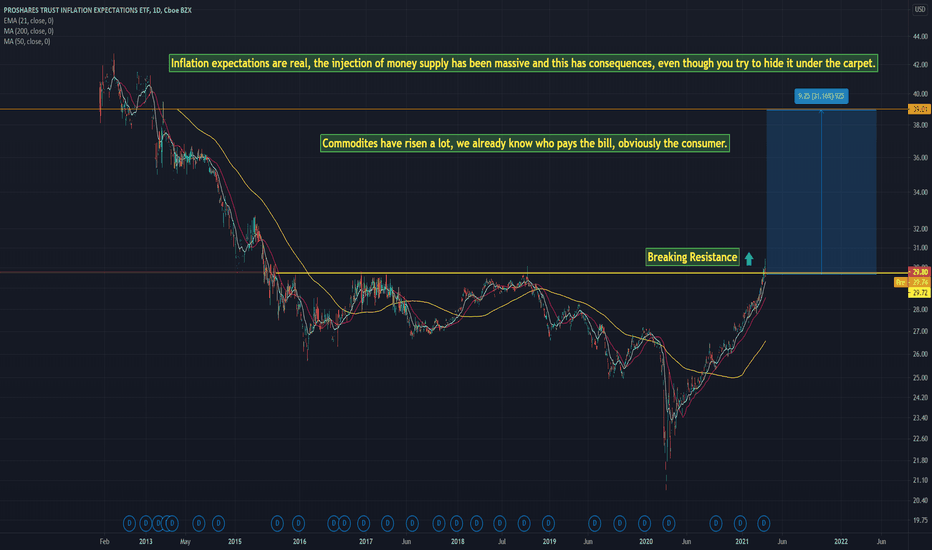Click the Pre 29.76 pre-market price tag
This screenshot has width=932, height=550.
[x=912, y=282]
